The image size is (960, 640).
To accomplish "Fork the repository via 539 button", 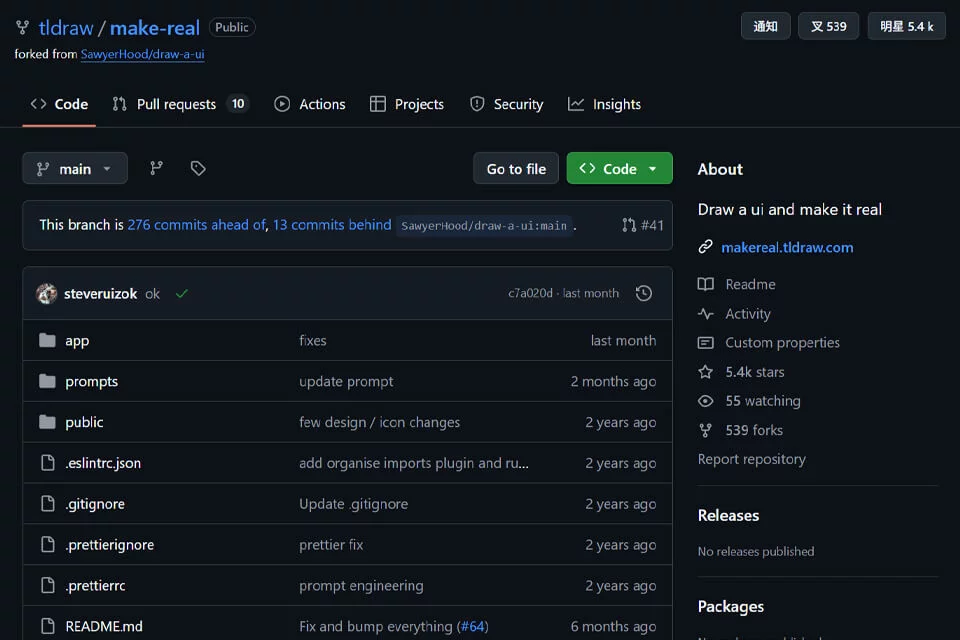I will [x=828, y=26].
